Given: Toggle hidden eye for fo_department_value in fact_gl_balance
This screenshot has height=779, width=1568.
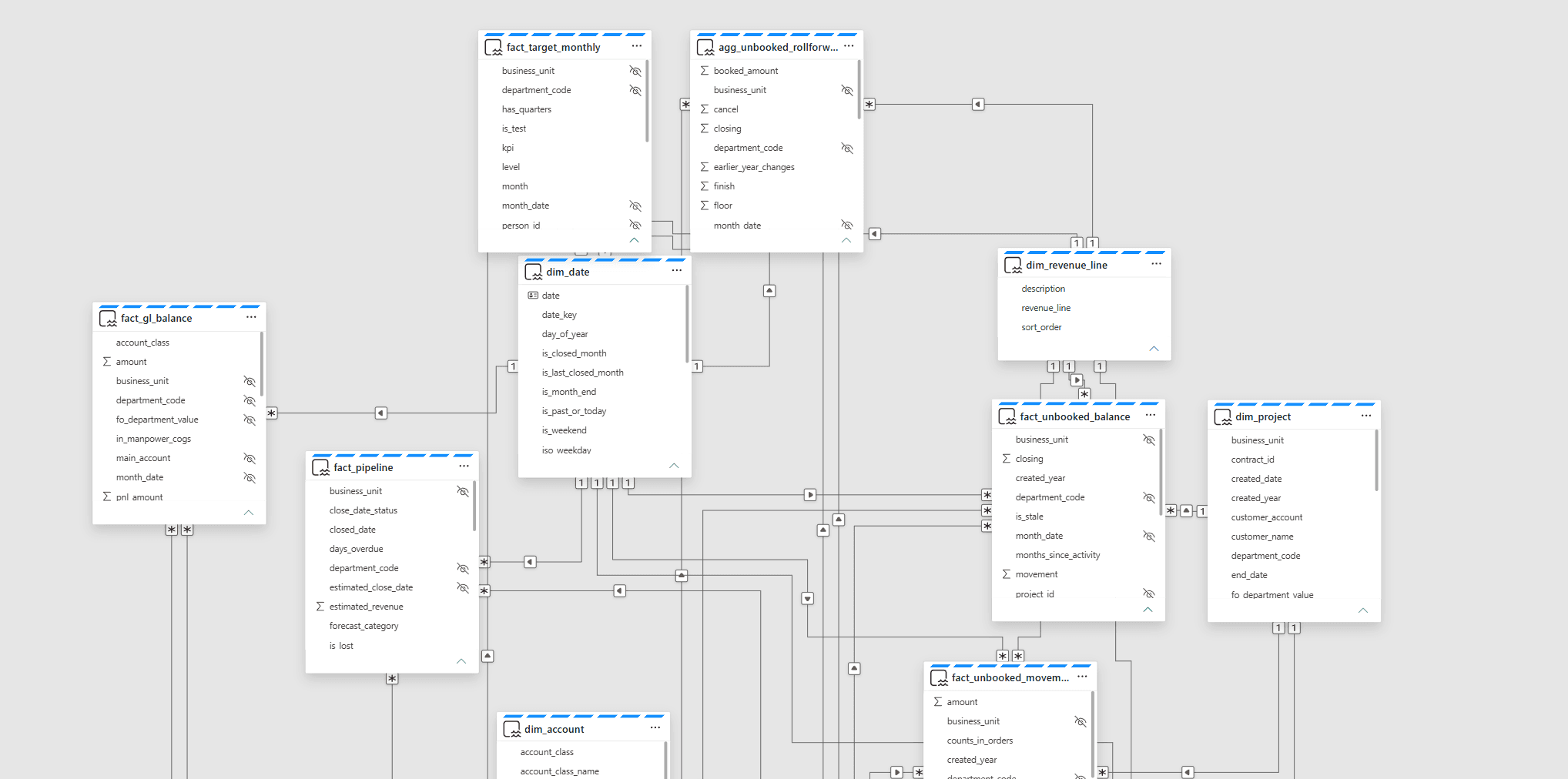Looking at the screenshot, I should (x=250, y=420).
